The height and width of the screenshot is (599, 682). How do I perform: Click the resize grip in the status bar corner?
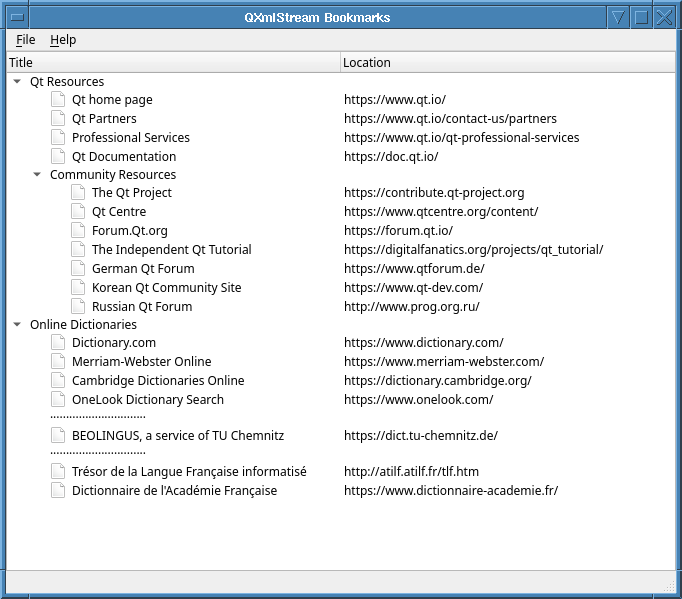click(x=670, y=586)
